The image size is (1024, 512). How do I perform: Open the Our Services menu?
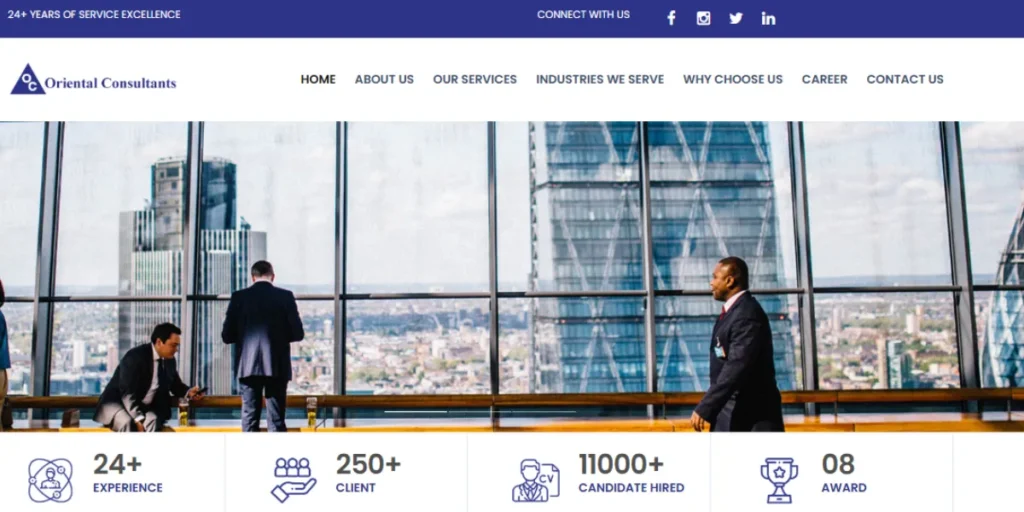point(475,80)
